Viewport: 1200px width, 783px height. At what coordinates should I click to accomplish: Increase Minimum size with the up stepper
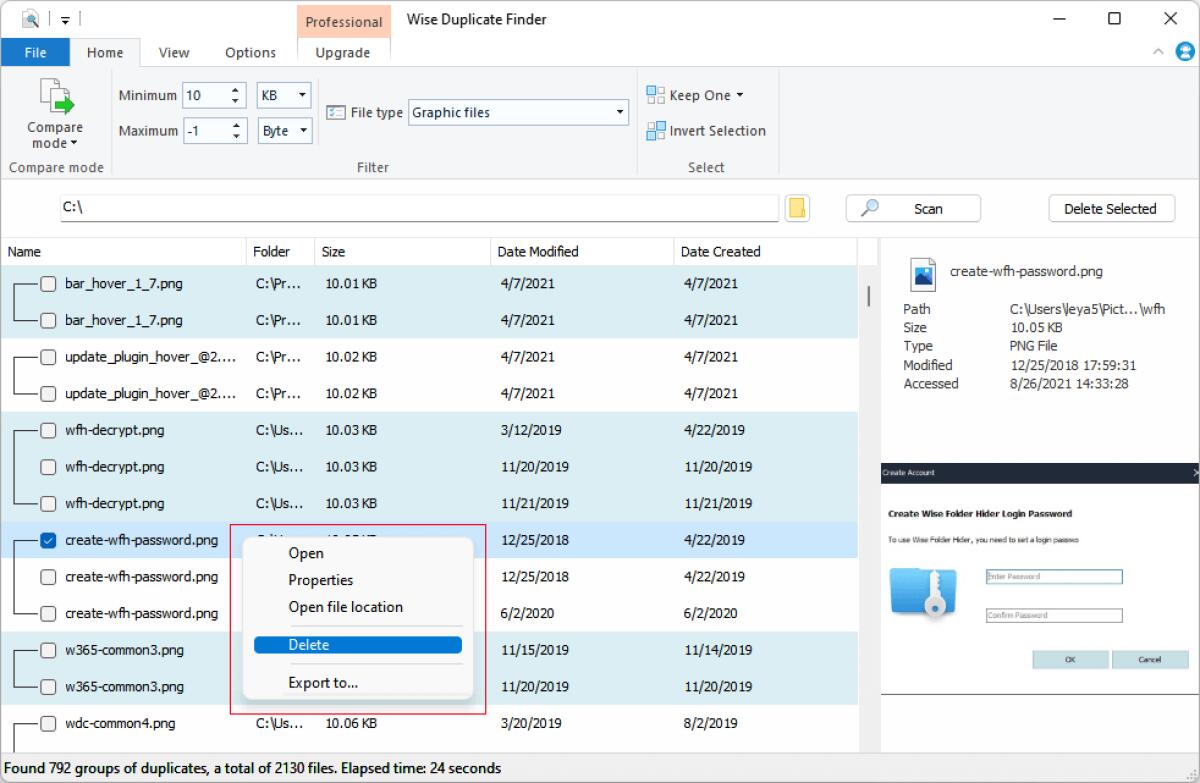pyautogui.click(x=236, y=89)
